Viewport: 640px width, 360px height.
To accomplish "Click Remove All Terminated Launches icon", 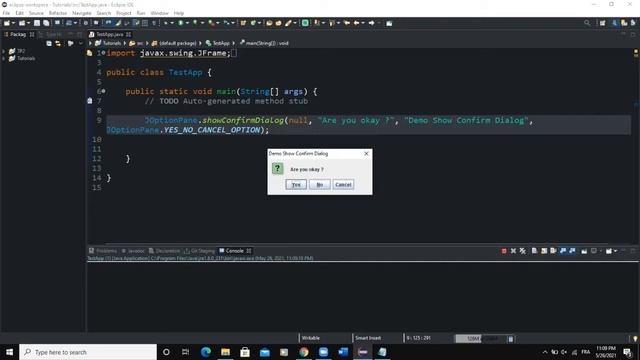I will [x=523, y=251].
